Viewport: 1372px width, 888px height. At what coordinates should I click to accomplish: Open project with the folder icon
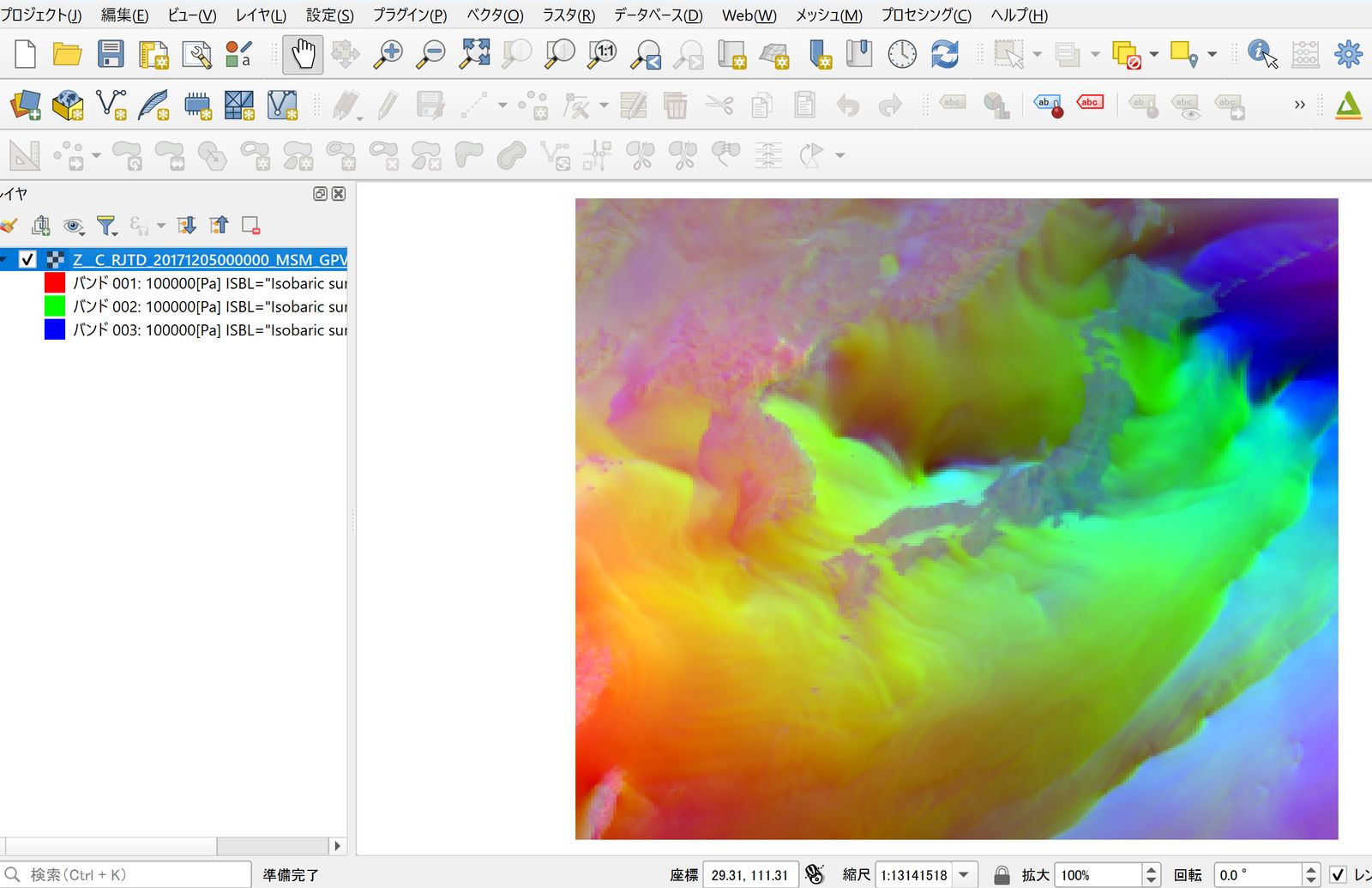(67, 54)
